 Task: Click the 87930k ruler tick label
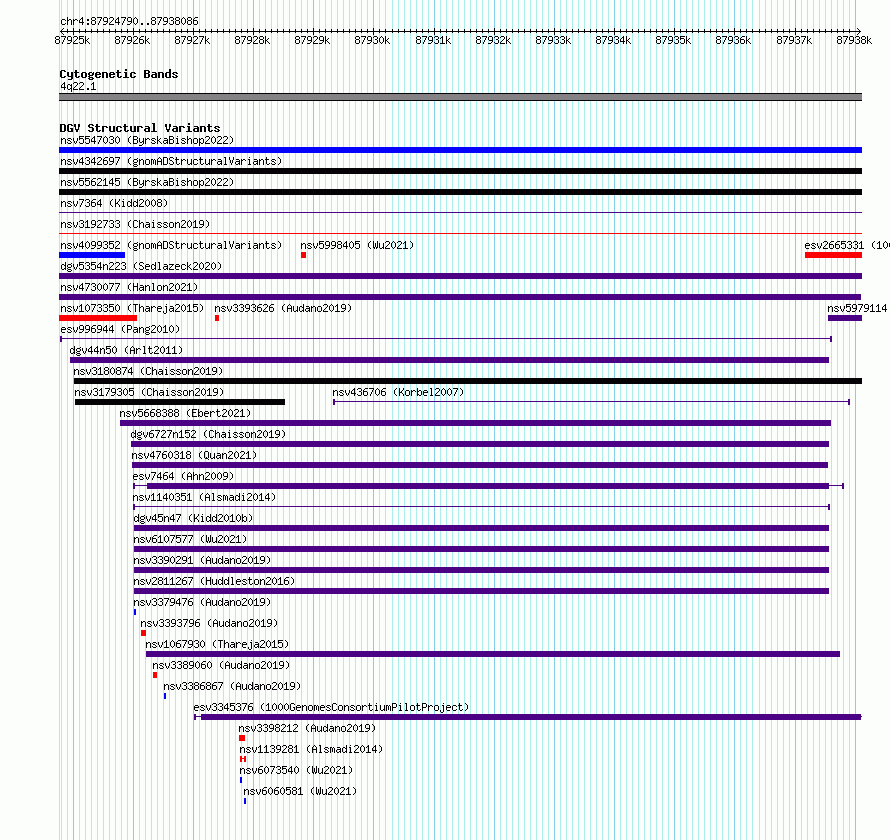(372, 40)
